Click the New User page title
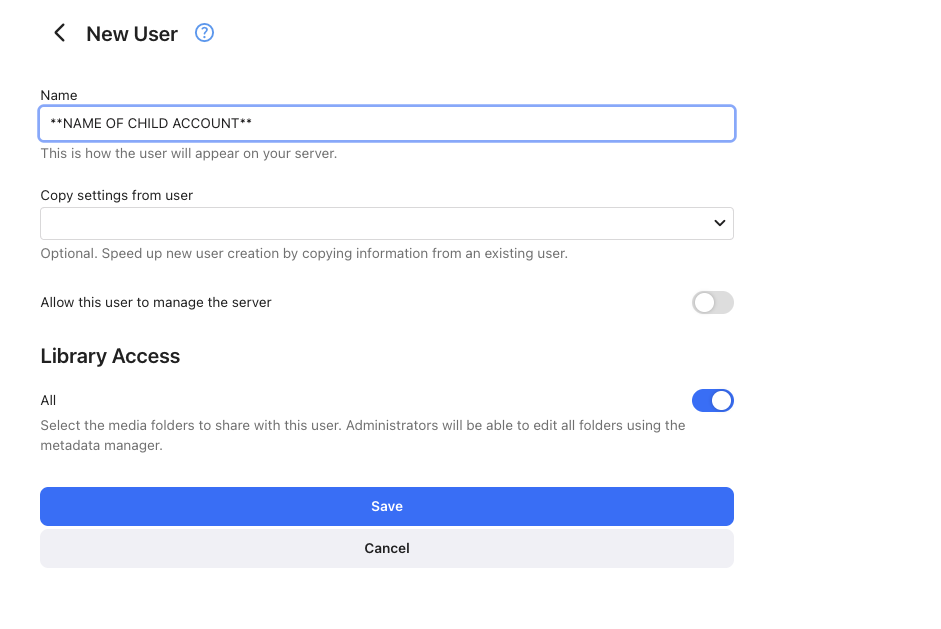 coord(131,33)
